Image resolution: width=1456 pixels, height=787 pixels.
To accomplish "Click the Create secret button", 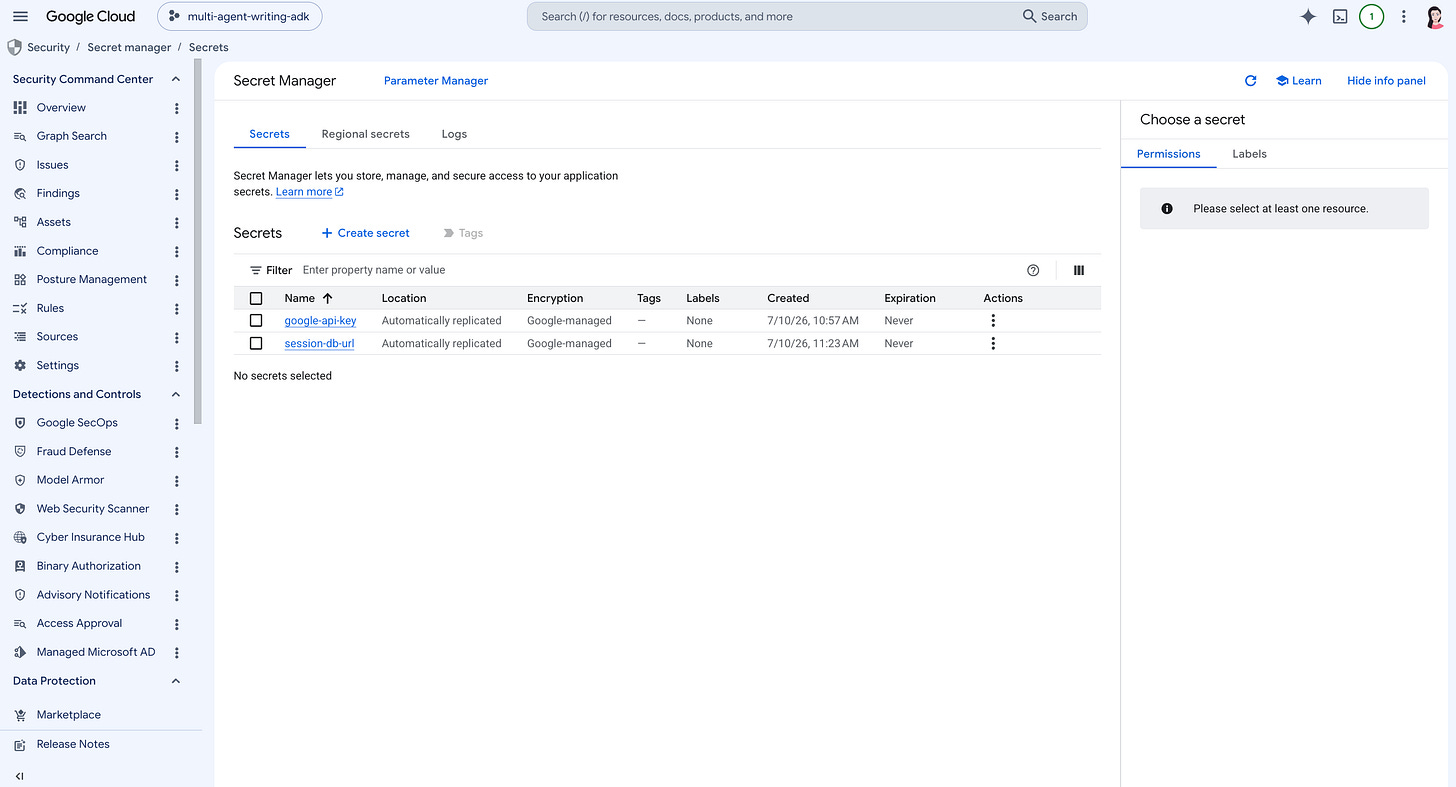I will [365, 233].
